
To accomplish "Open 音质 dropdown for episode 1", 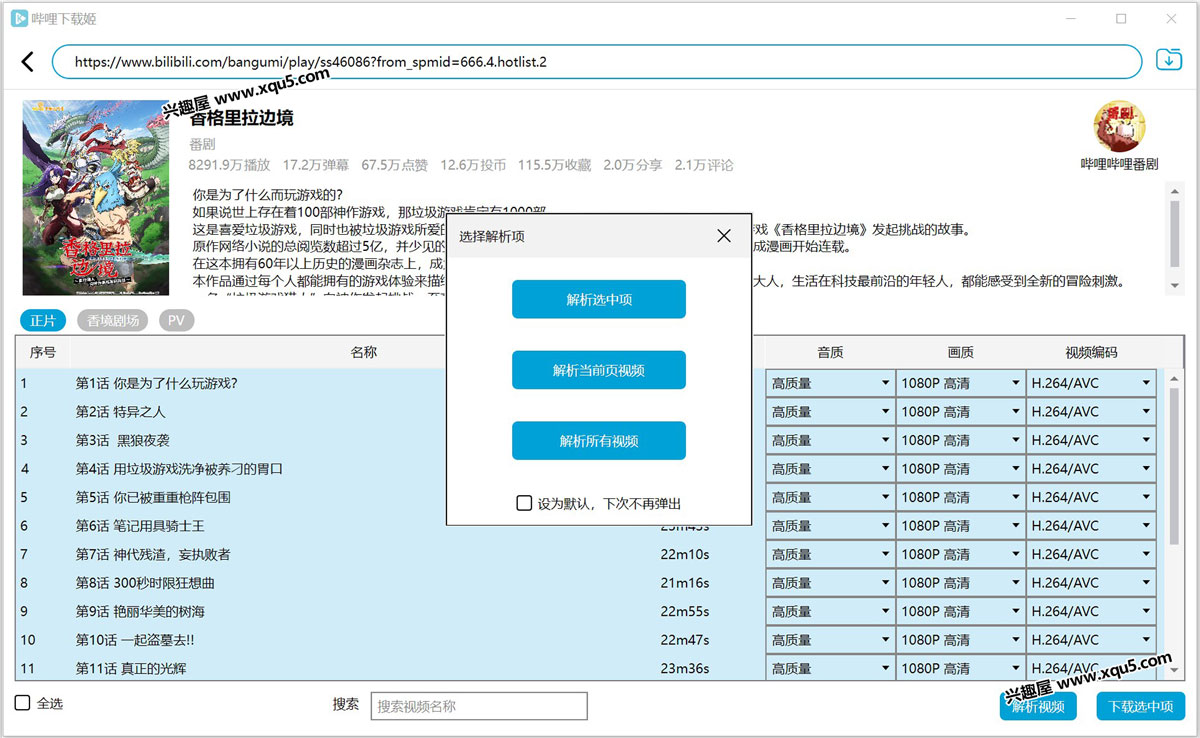I will 830,383.
